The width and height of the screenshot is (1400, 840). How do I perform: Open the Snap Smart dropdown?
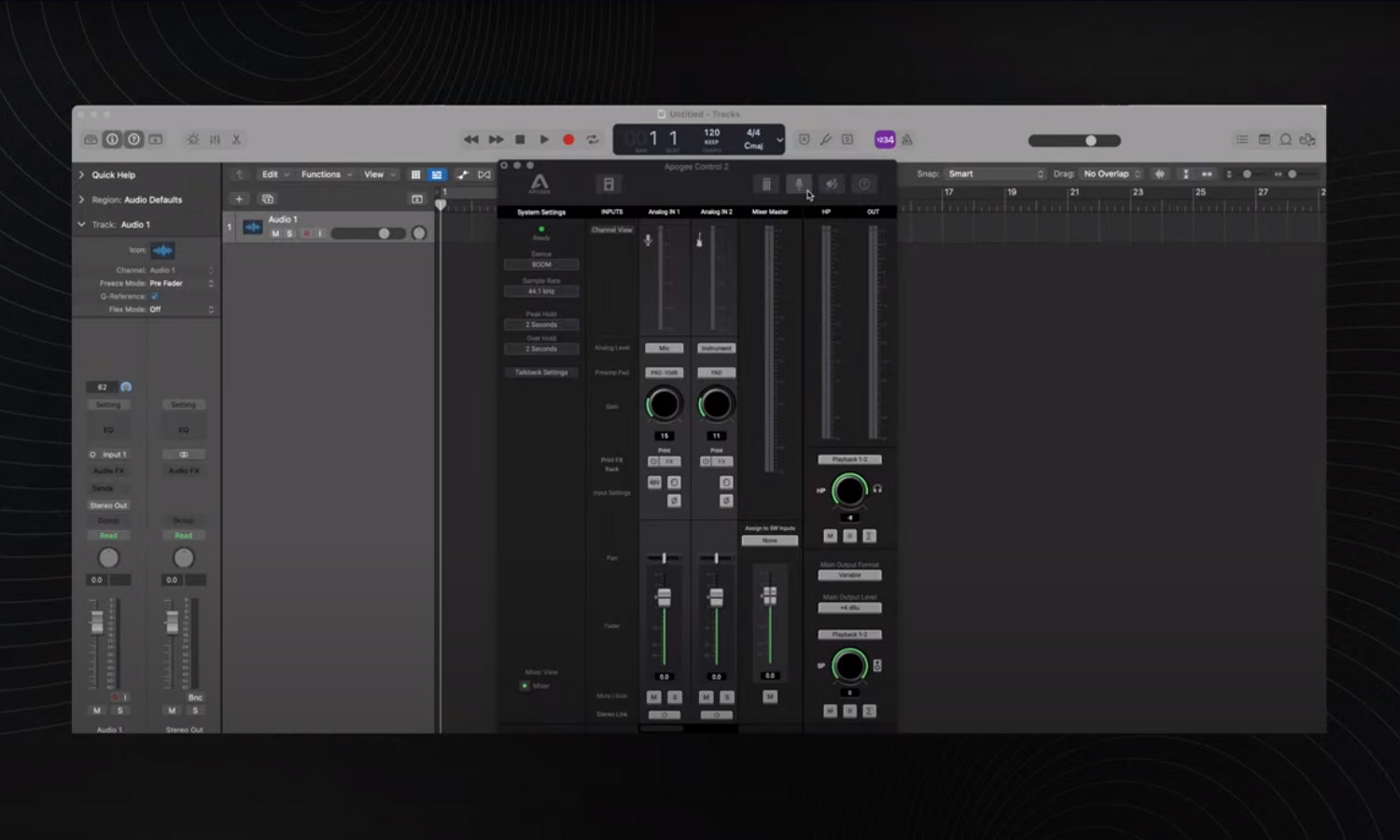point(996,174)
